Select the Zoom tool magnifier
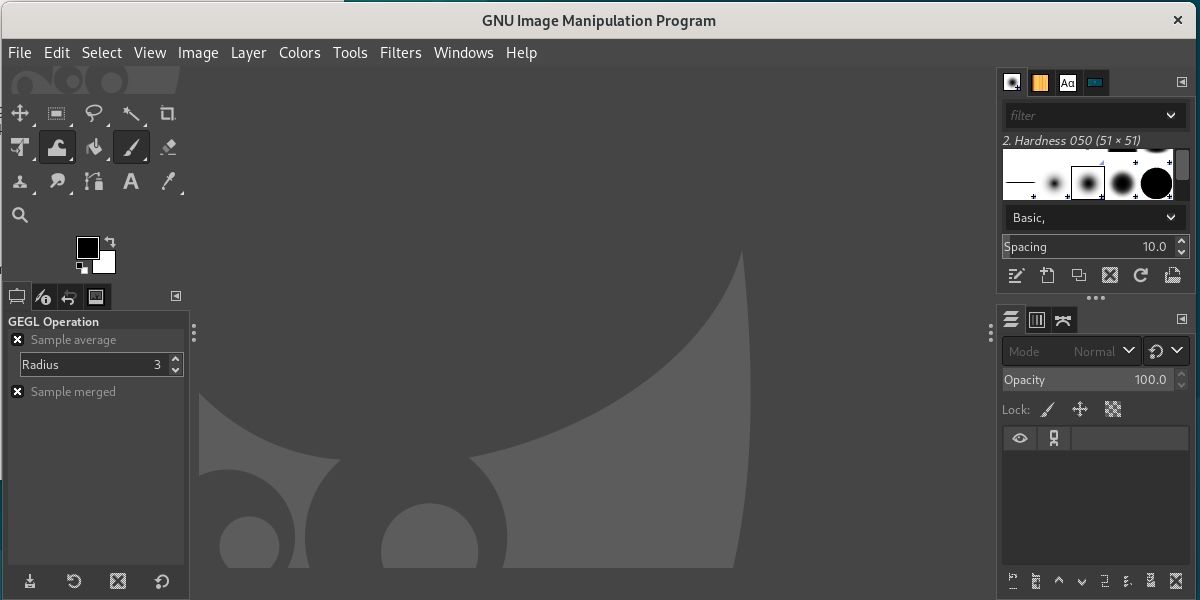The width and height of the screenshot is (1200, 600). [20, 214]
